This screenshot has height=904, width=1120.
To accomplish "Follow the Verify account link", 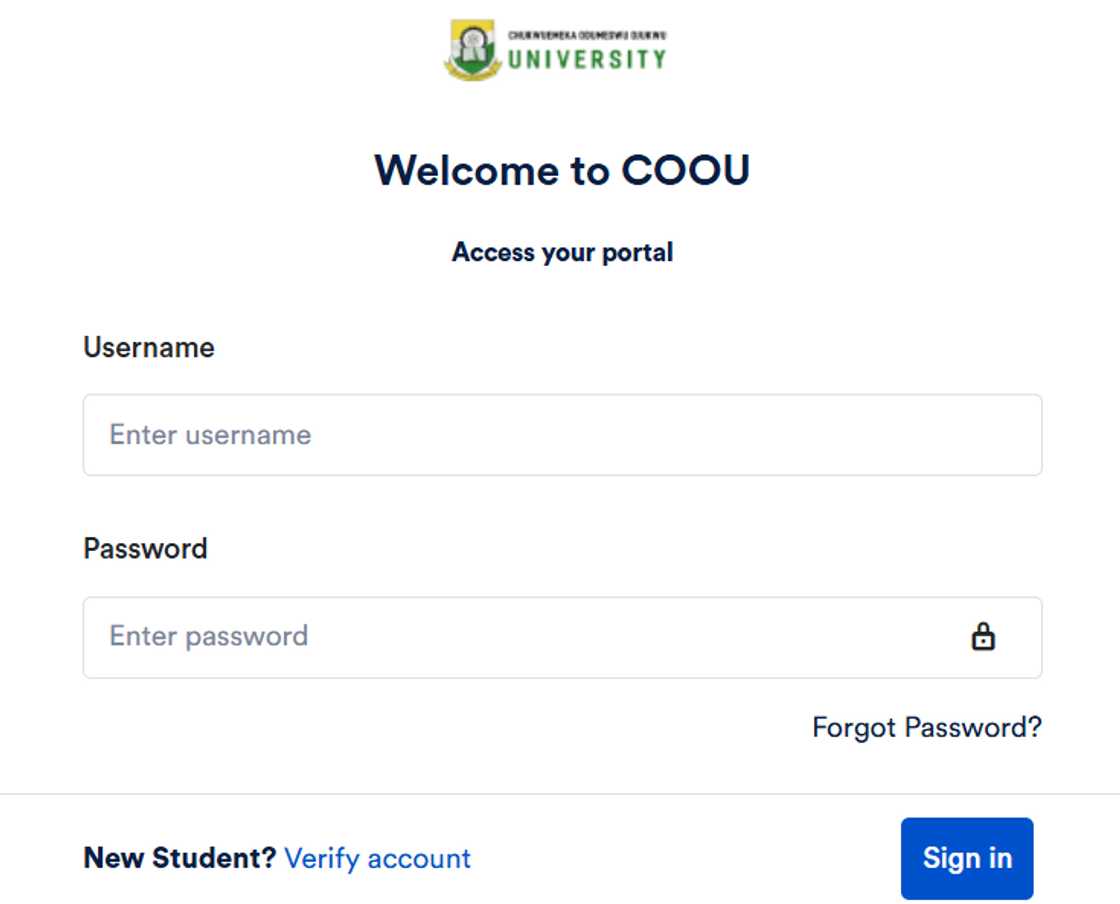I will pyautogui.click(x=377, y=859).
